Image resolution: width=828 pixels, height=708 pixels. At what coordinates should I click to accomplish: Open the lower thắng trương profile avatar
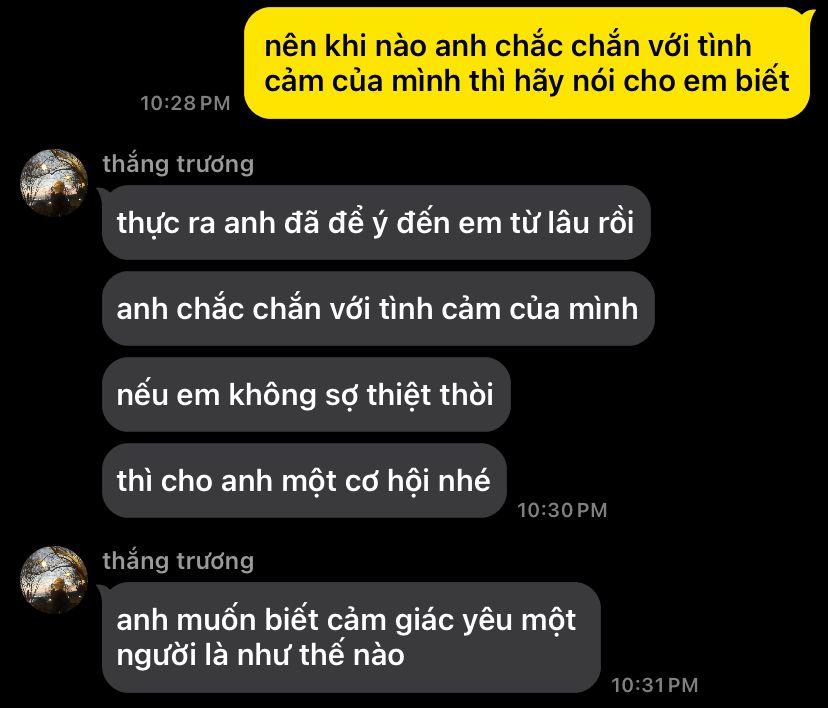pyautogui.click(x=54, y=580)
